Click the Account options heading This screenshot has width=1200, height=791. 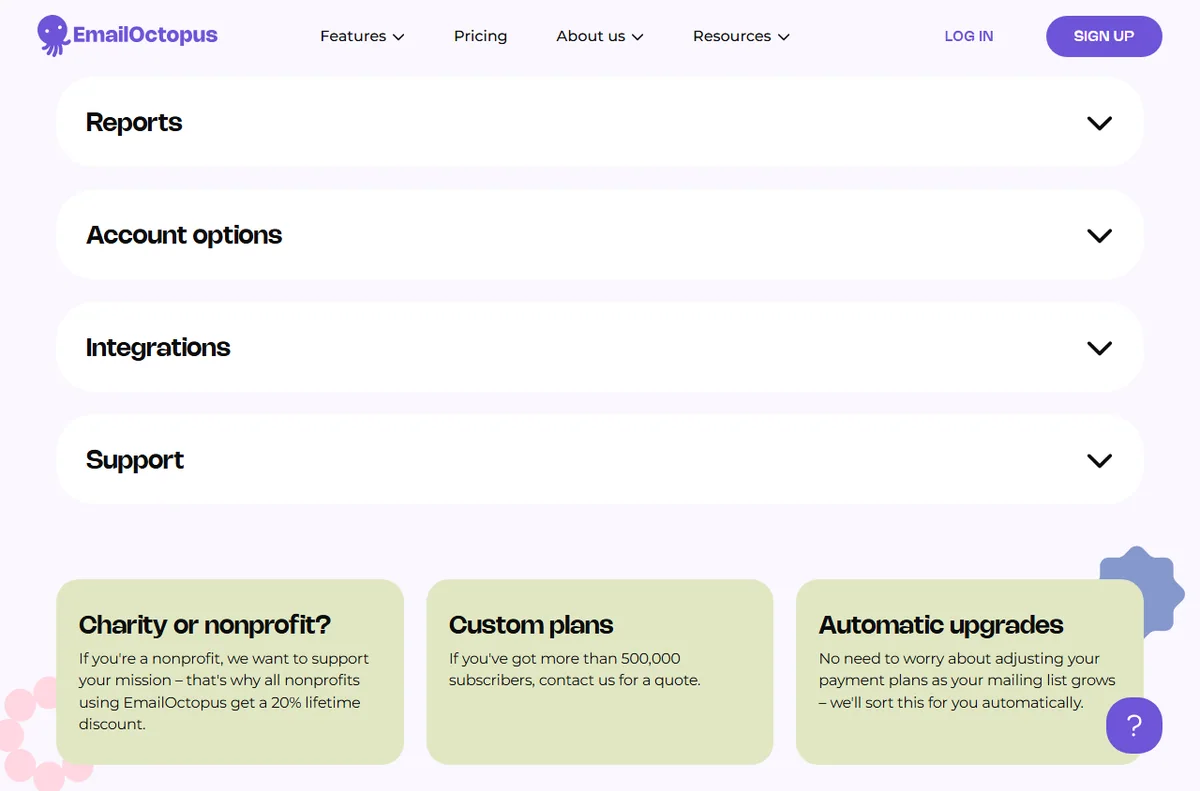click(184, 235)
